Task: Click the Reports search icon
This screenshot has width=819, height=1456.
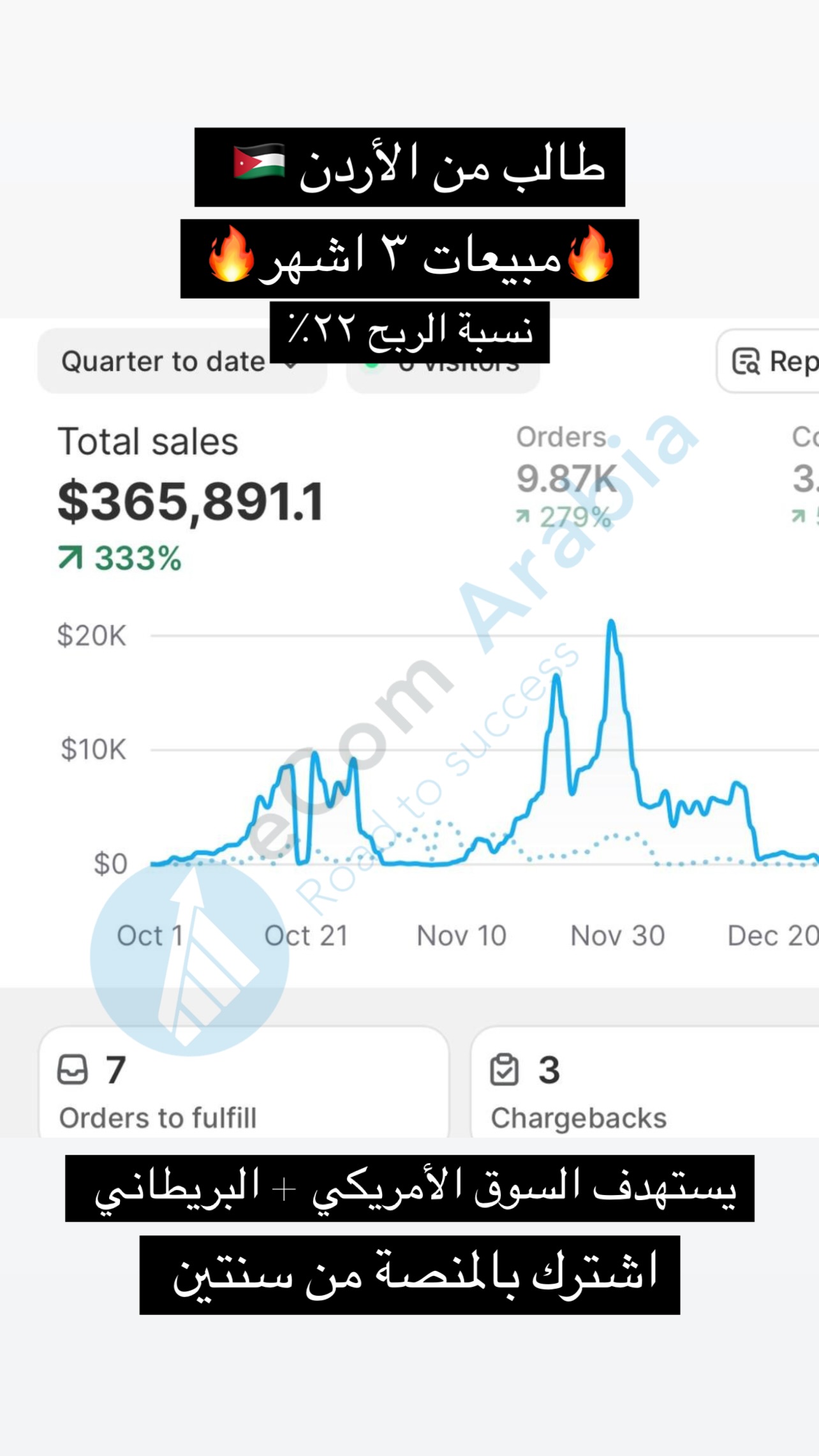Action: pyautogui.click(x=746, y=361)
